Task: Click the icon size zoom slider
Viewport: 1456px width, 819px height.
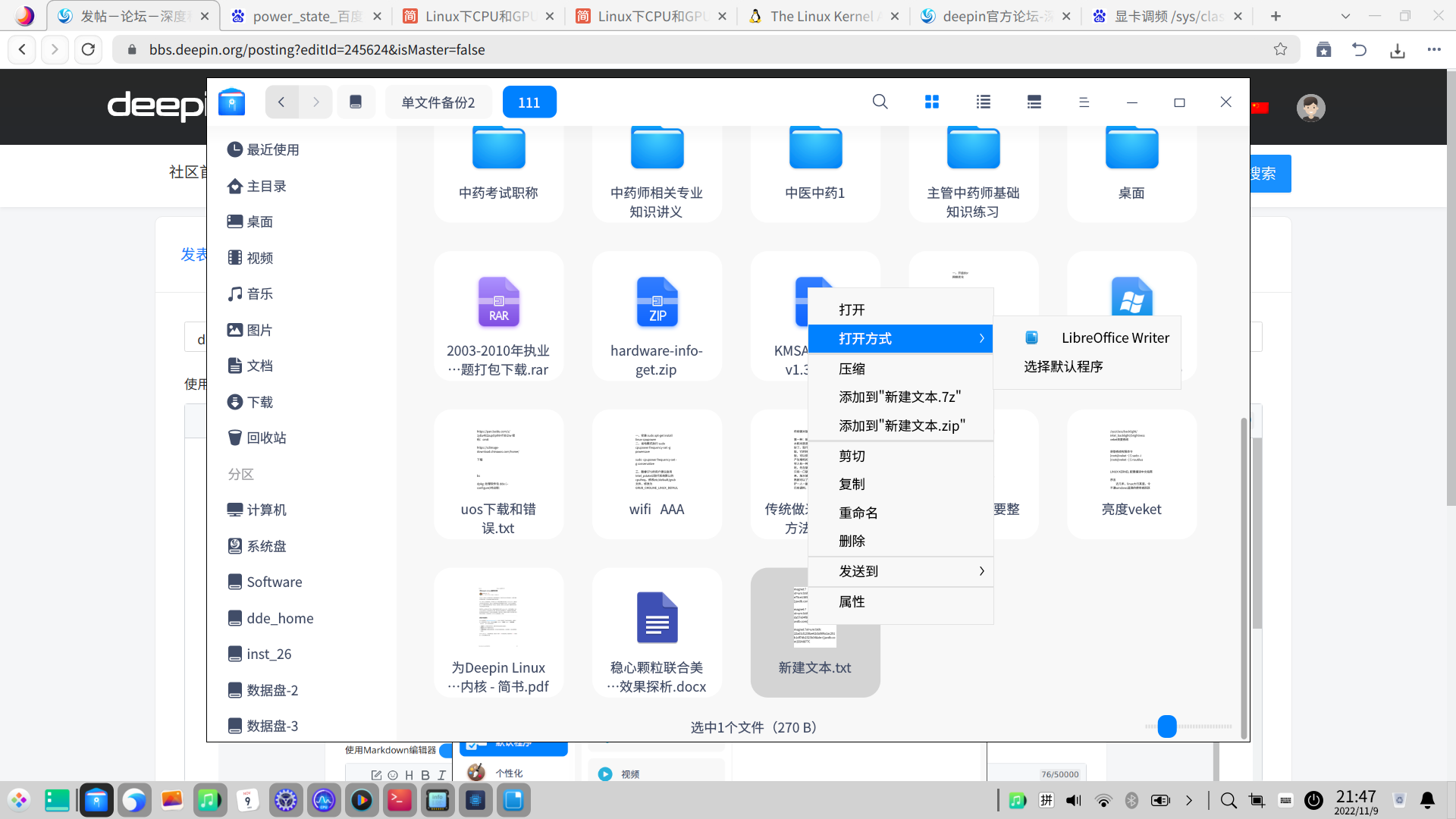Action: (1167, 726)
